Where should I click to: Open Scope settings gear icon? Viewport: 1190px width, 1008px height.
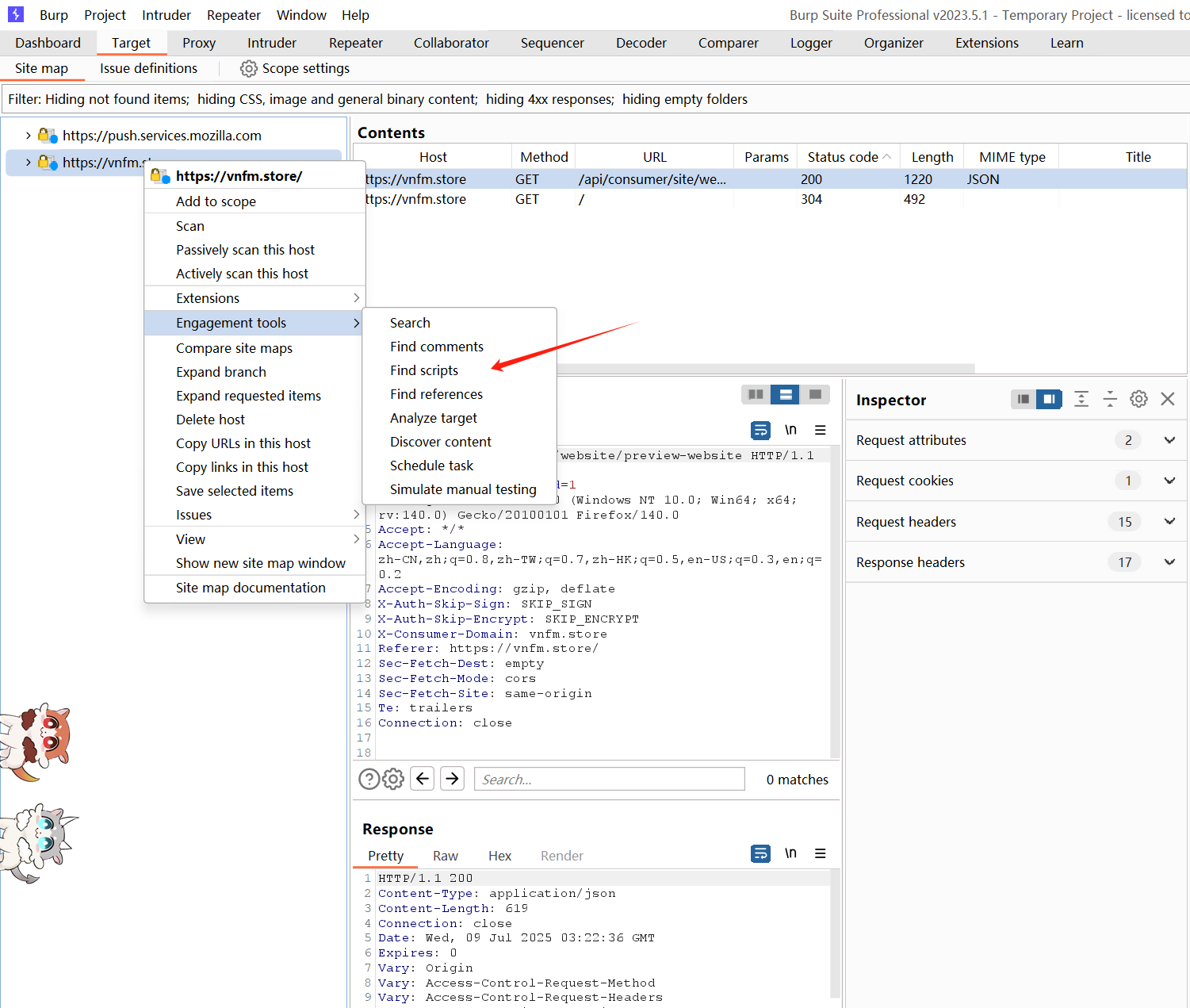(x=249, y=69)
